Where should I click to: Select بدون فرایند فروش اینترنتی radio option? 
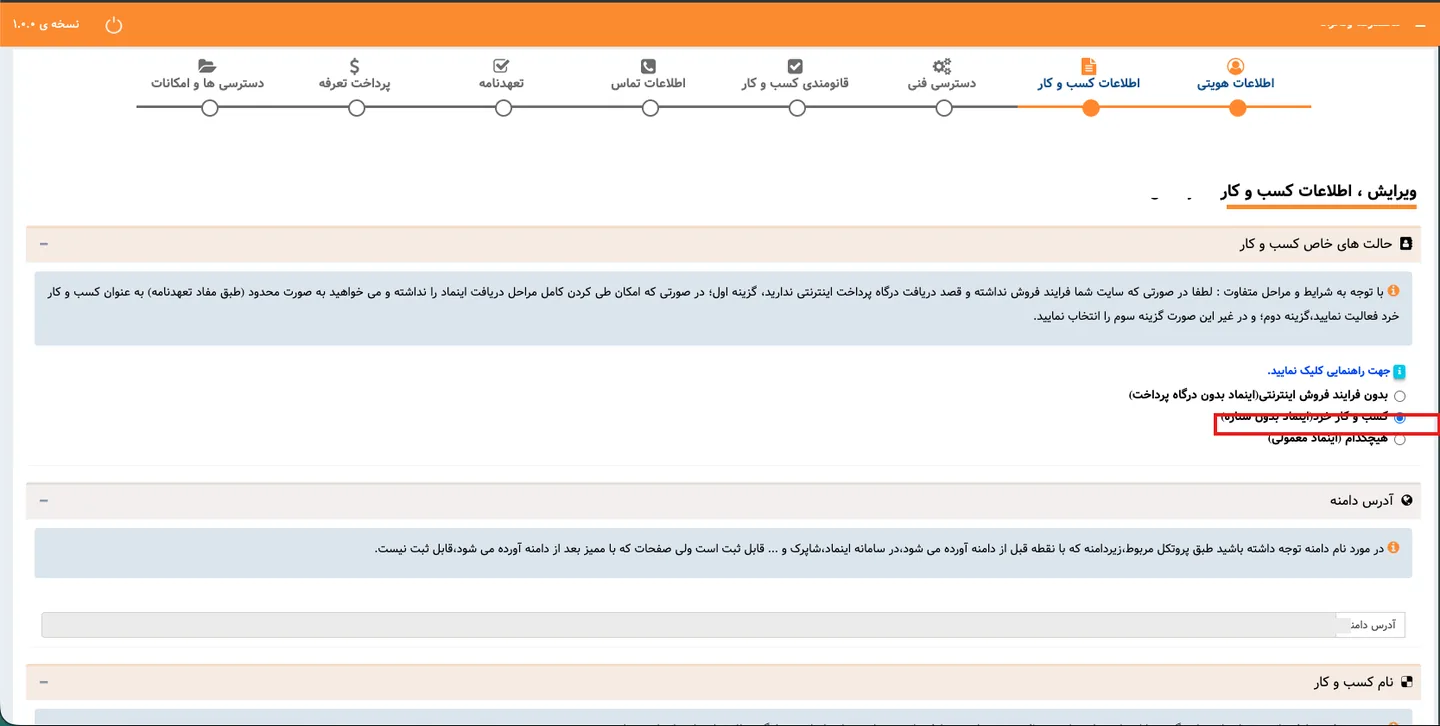(1400, 396)
